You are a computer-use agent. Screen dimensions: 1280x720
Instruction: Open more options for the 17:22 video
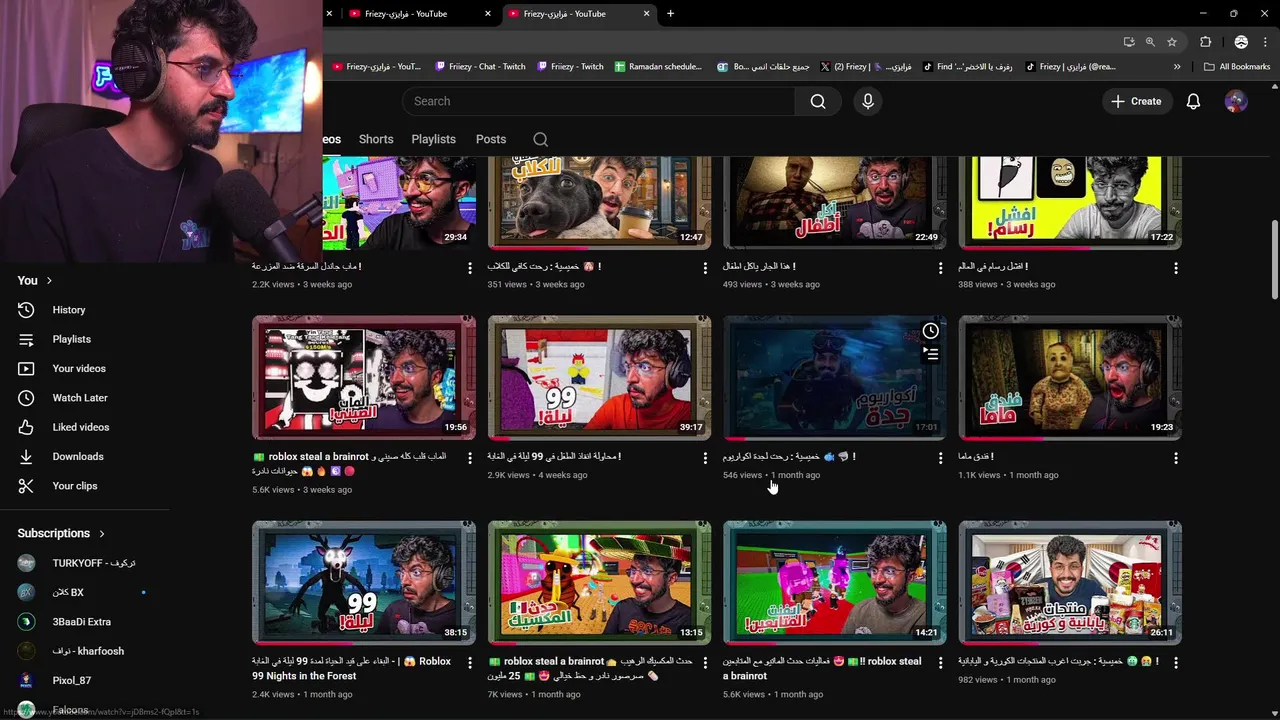click(1176, 268)
